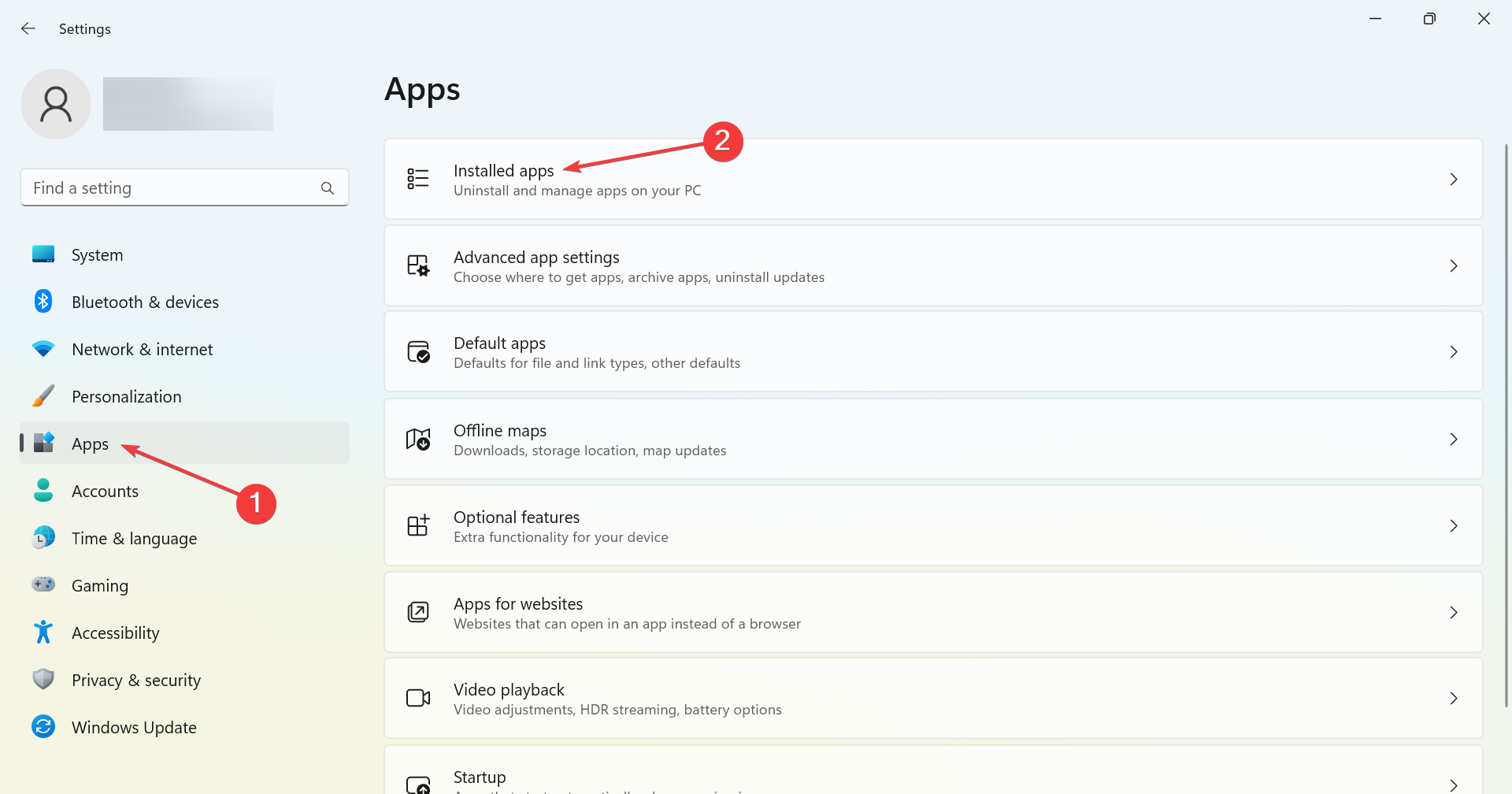Click the Accessibility figure icon
The image size is (1512, 794).
[43, 633]
